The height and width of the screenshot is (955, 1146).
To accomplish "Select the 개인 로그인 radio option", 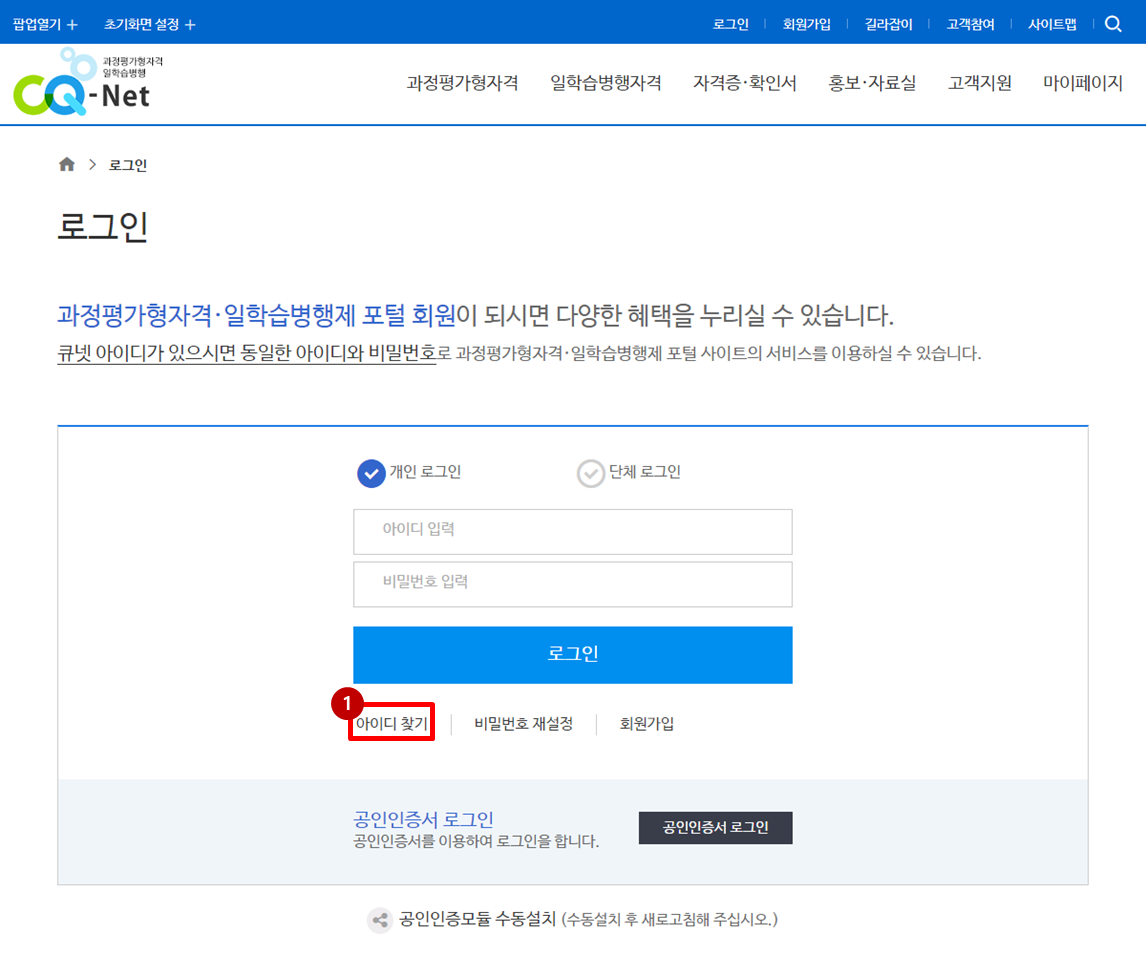I will point(371,473).
